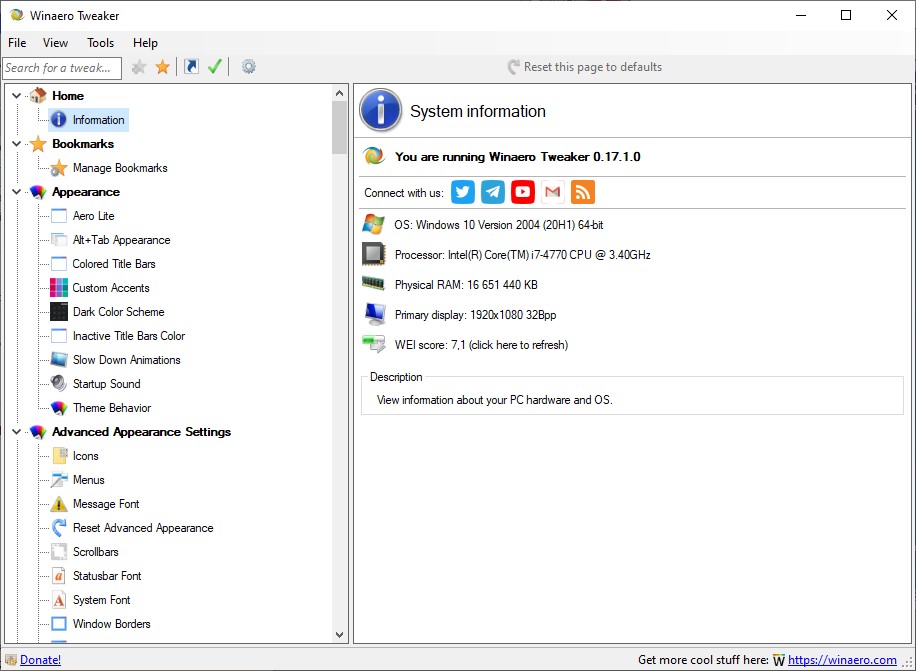Click the Search for a tweak field
Image resolution: width=916 pixels, height=671 pixels.
61,68
